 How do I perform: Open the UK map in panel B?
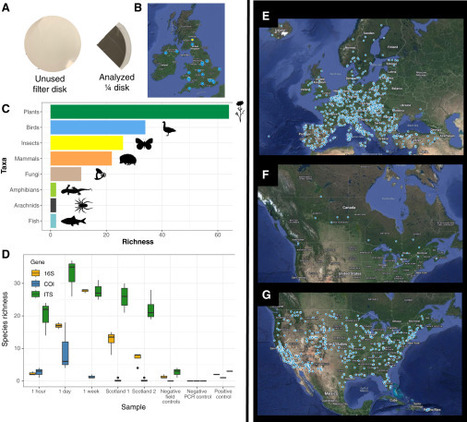pyautogui.click(x=186, y=50)
